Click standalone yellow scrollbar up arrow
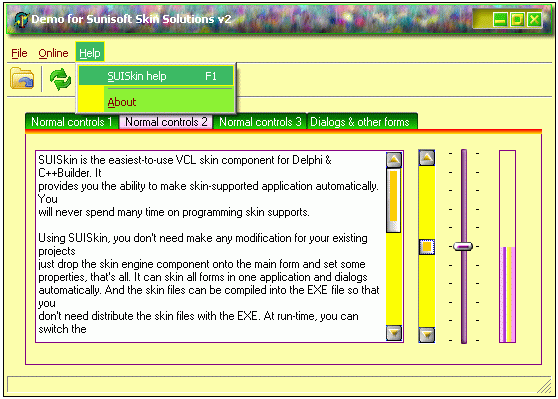The image size is (558, 399). coord(427,158)
